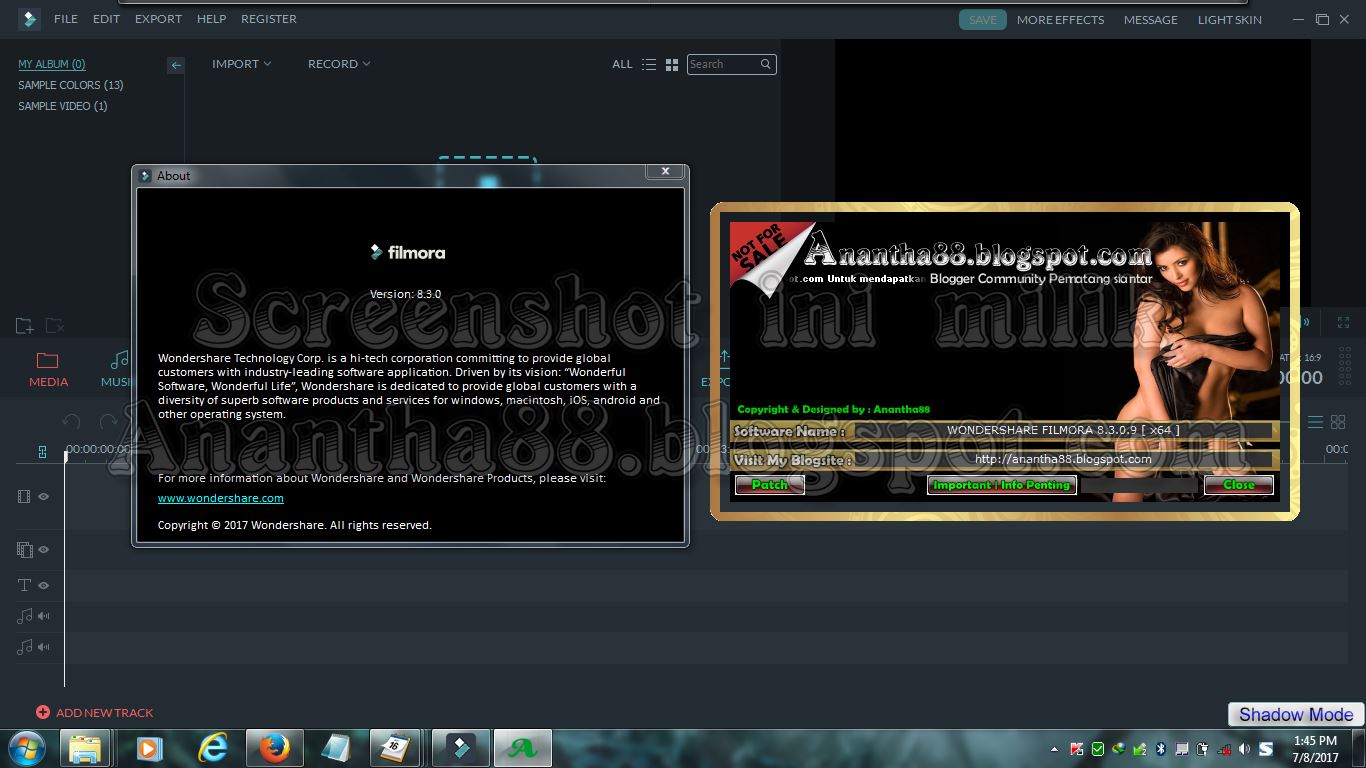The height and width of the screenshot is (768, 1366).
Task: Open the File menu
Action: pyautogui.click(x=65, y=19)
